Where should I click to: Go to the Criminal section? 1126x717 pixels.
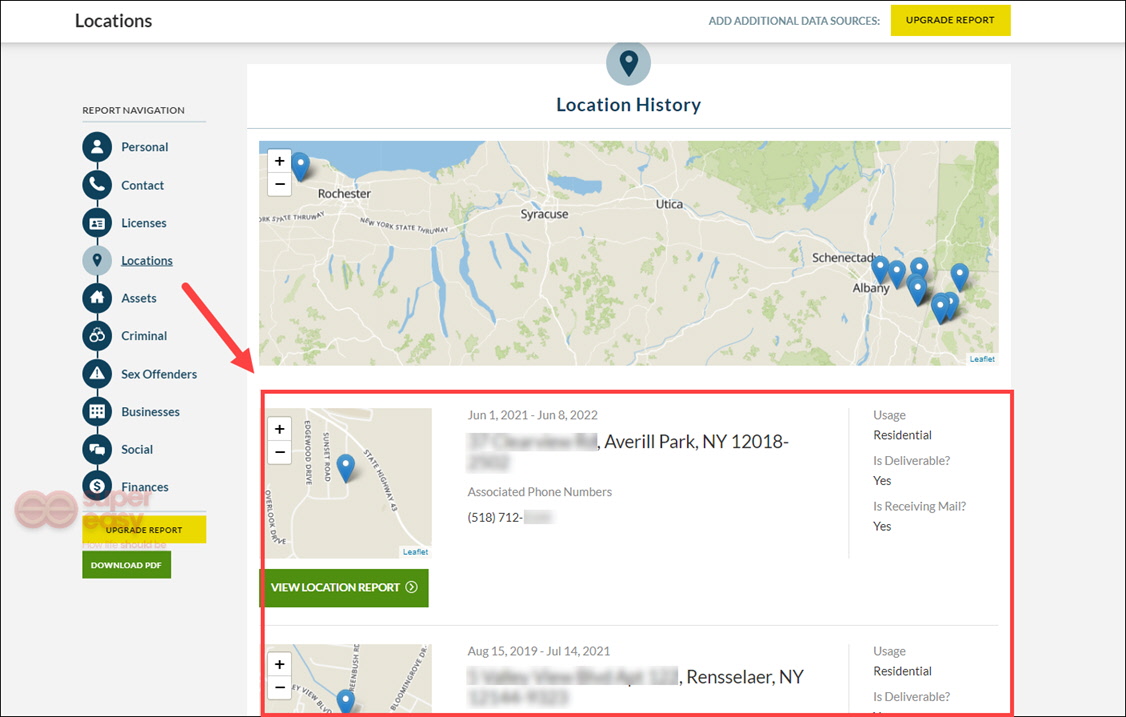144,336
